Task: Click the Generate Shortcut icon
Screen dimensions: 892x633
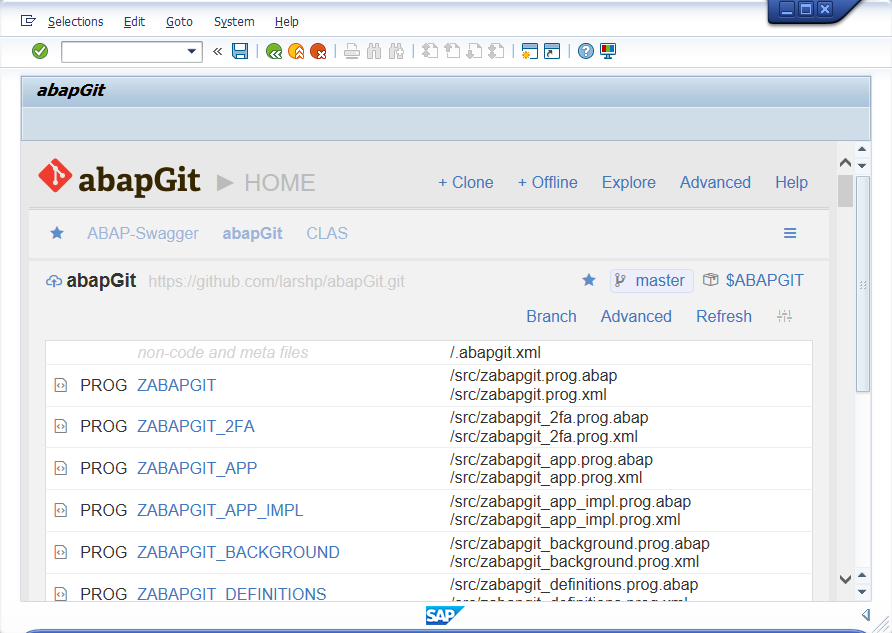Action: [552, 51]
